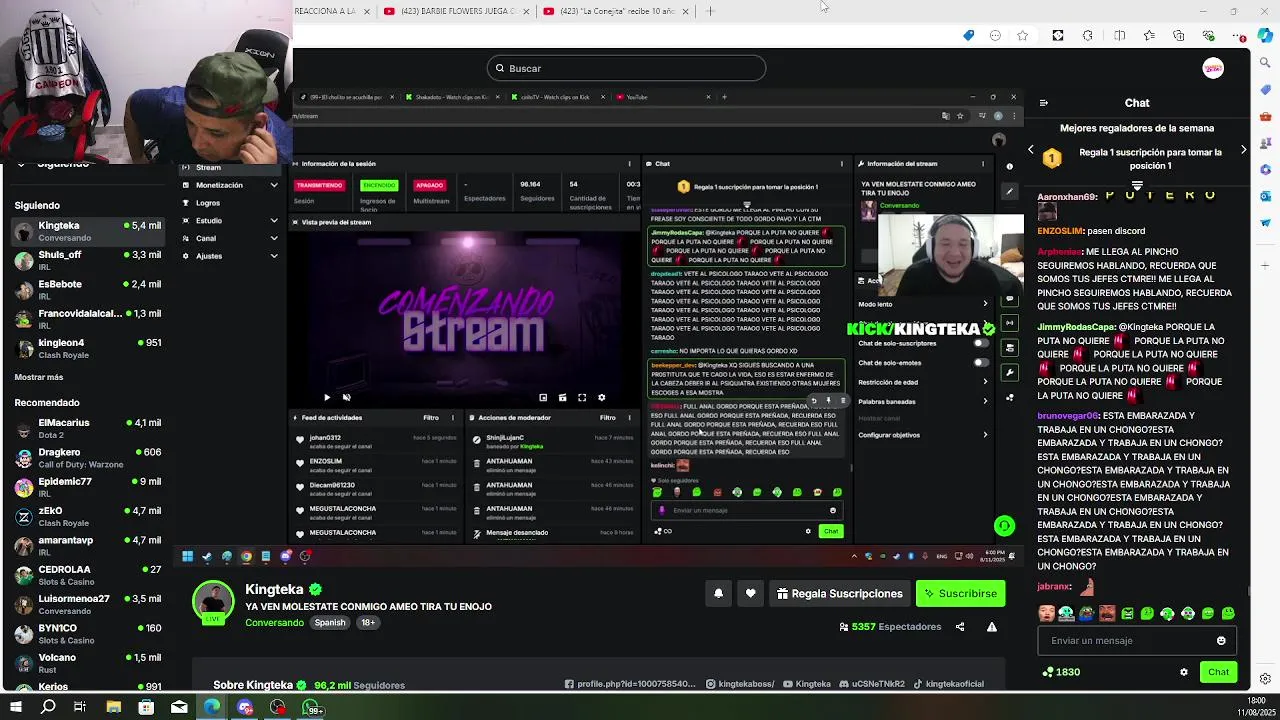Screen dimensions: 1280x720
Task: Open Microsoft Edge from taskbar
Action: pyautogui.click(x=212, y=708)
